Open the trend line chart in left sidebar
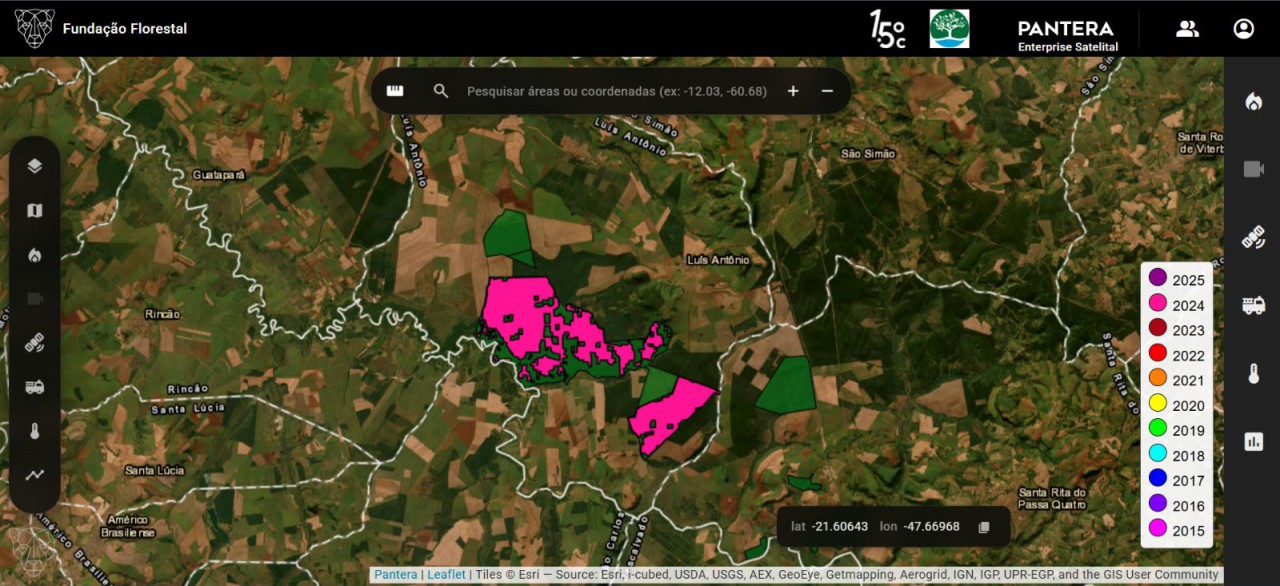The width and height of the screenshot is (1280, 586). pos(35,475)
